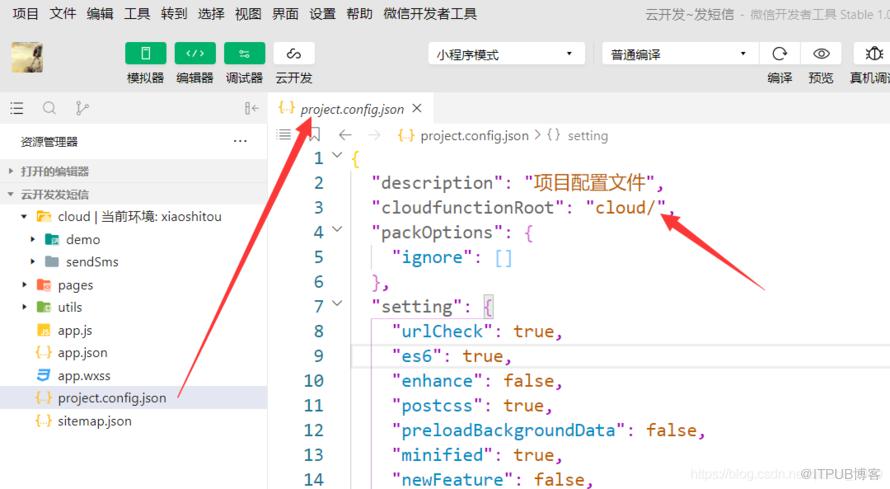Open the cloud development console icon
This screenshot has width=890, height=489.
click(293, 53)
